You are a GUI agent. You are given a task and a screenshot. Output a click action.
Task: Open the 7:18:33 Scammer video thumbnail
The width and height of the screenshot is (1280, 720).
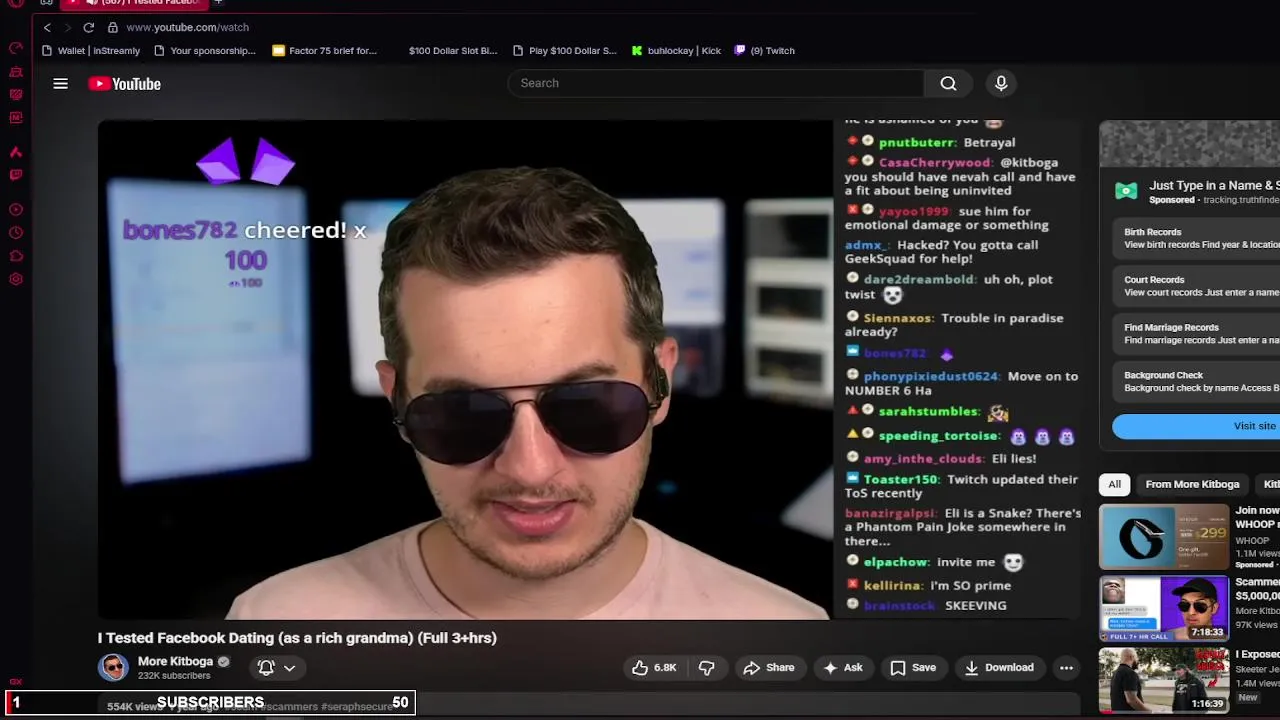(x=1164, y=609)
